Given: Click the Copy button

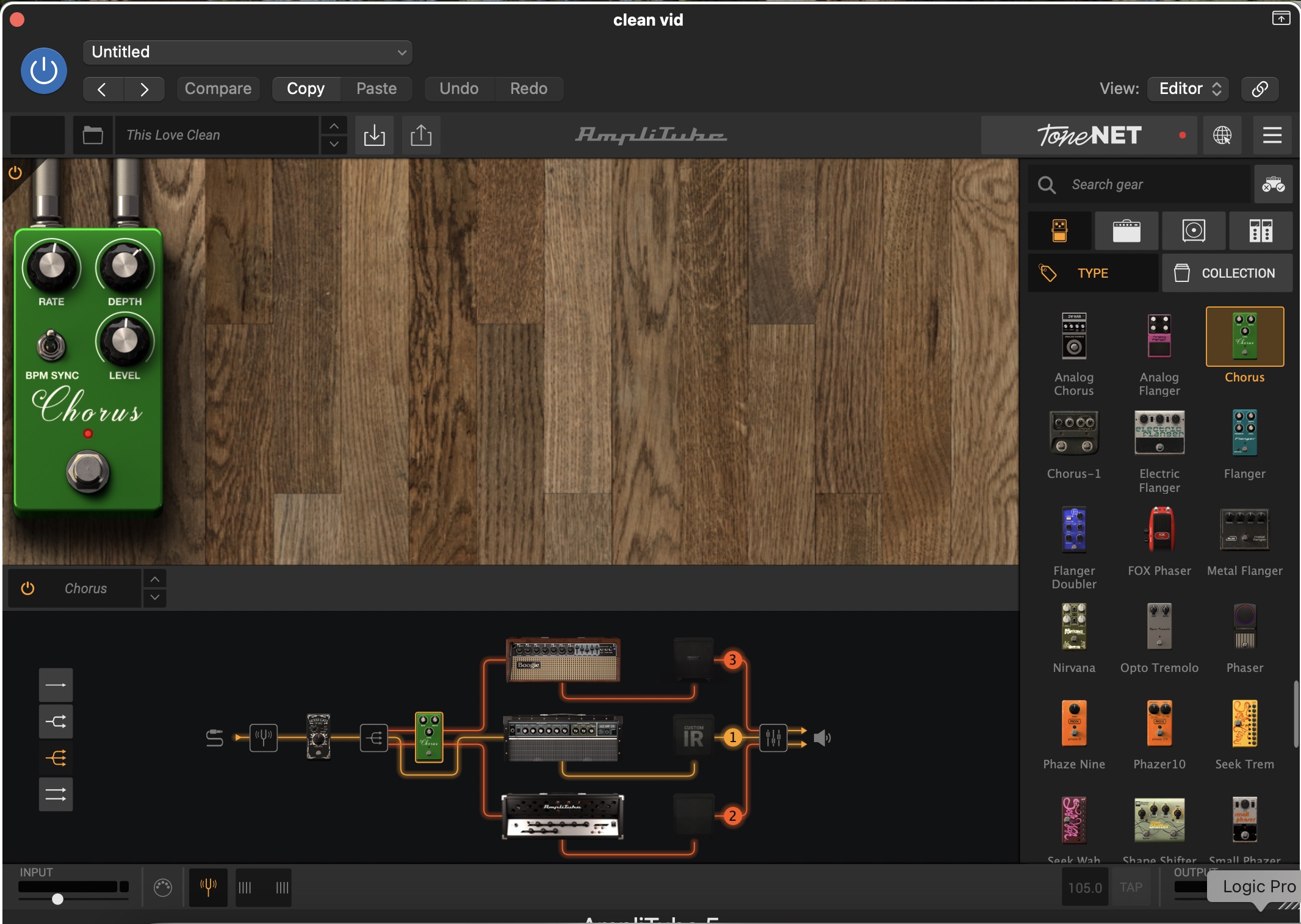Looking at the screenshot, I should pyautogui.click(x=306, y=89).
